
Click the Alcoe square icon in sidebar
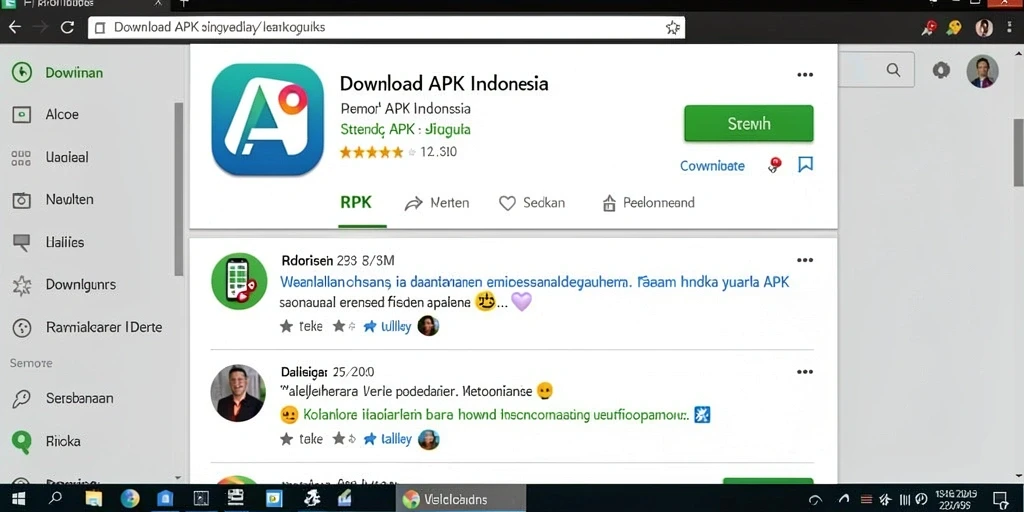coord(22,115)
